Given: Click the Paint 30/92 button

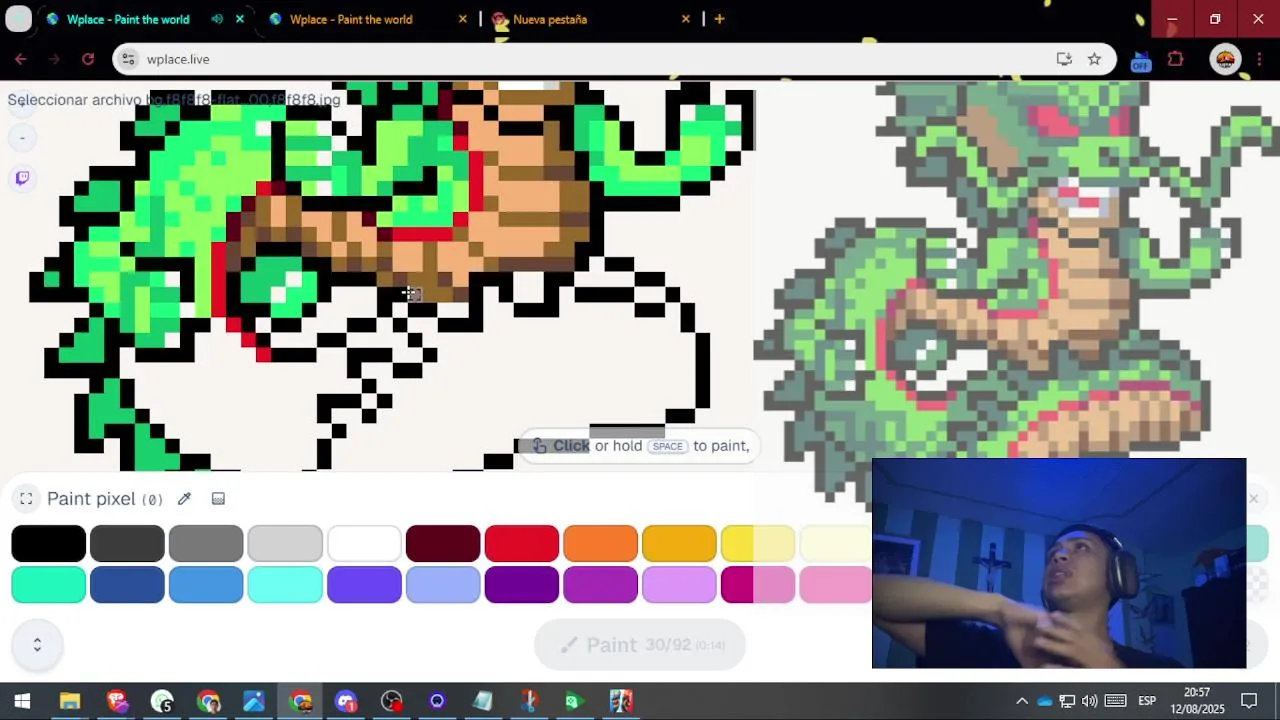Looking at the screenshot, I should [640, 645].
